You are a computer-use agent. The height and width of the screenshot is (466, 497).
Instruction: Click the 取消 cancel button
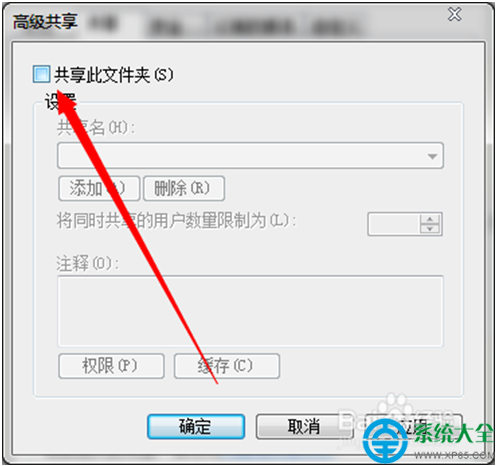304,426
